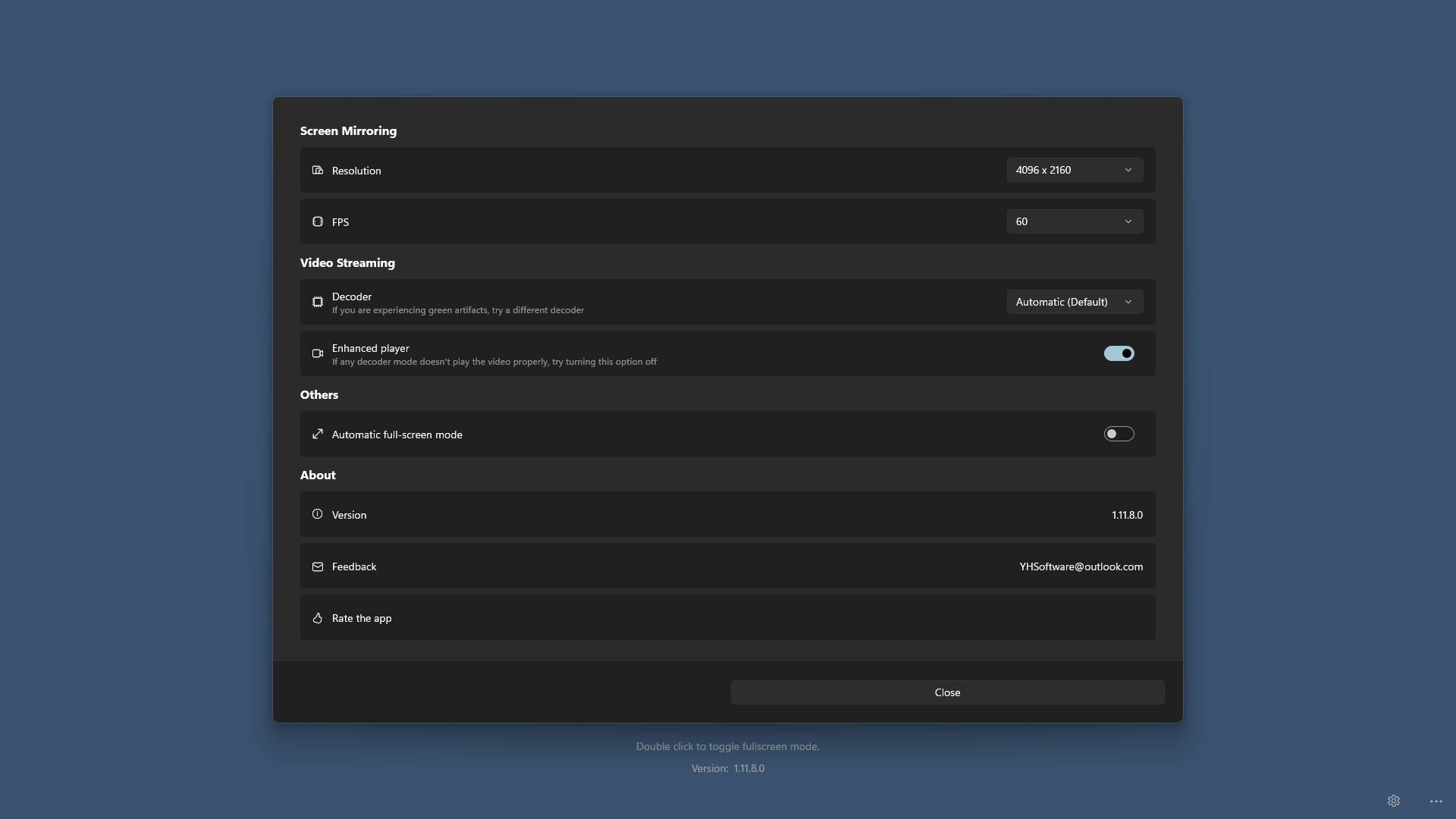Click the Feedback envelope icon

click(318, 566)
